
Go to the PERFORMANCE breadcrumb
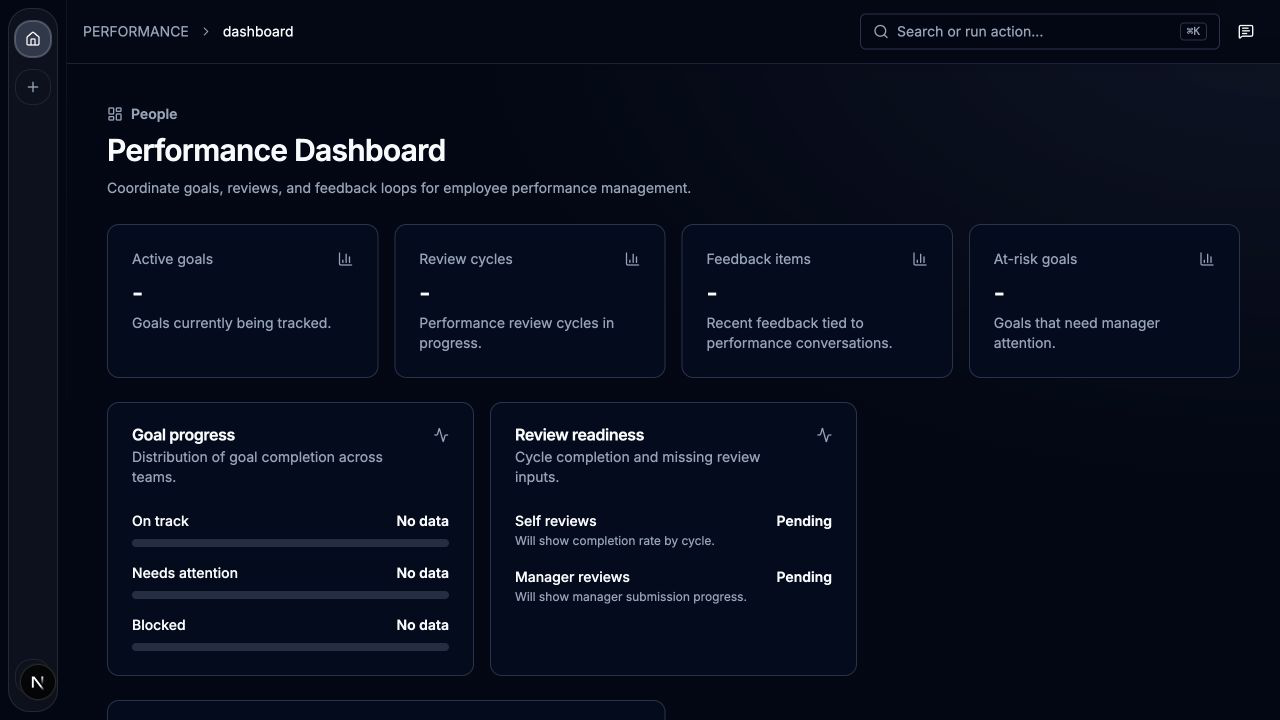136,32
